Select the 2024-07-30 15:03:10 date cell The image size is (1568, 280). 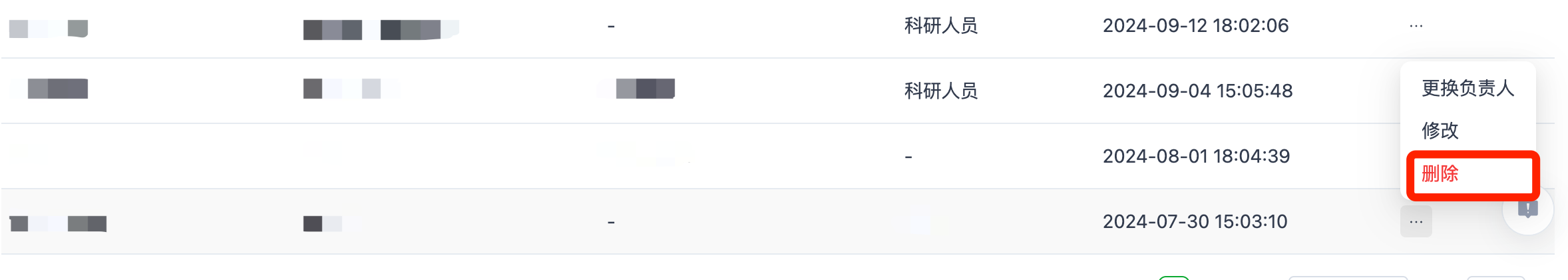1195,221
